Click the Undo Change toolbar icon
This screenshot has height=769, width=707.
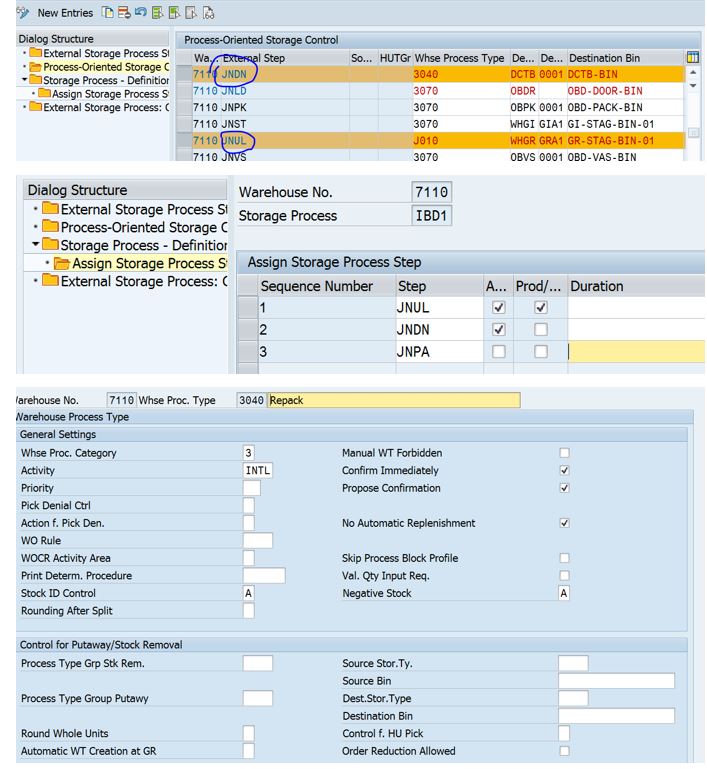[141, 13]
